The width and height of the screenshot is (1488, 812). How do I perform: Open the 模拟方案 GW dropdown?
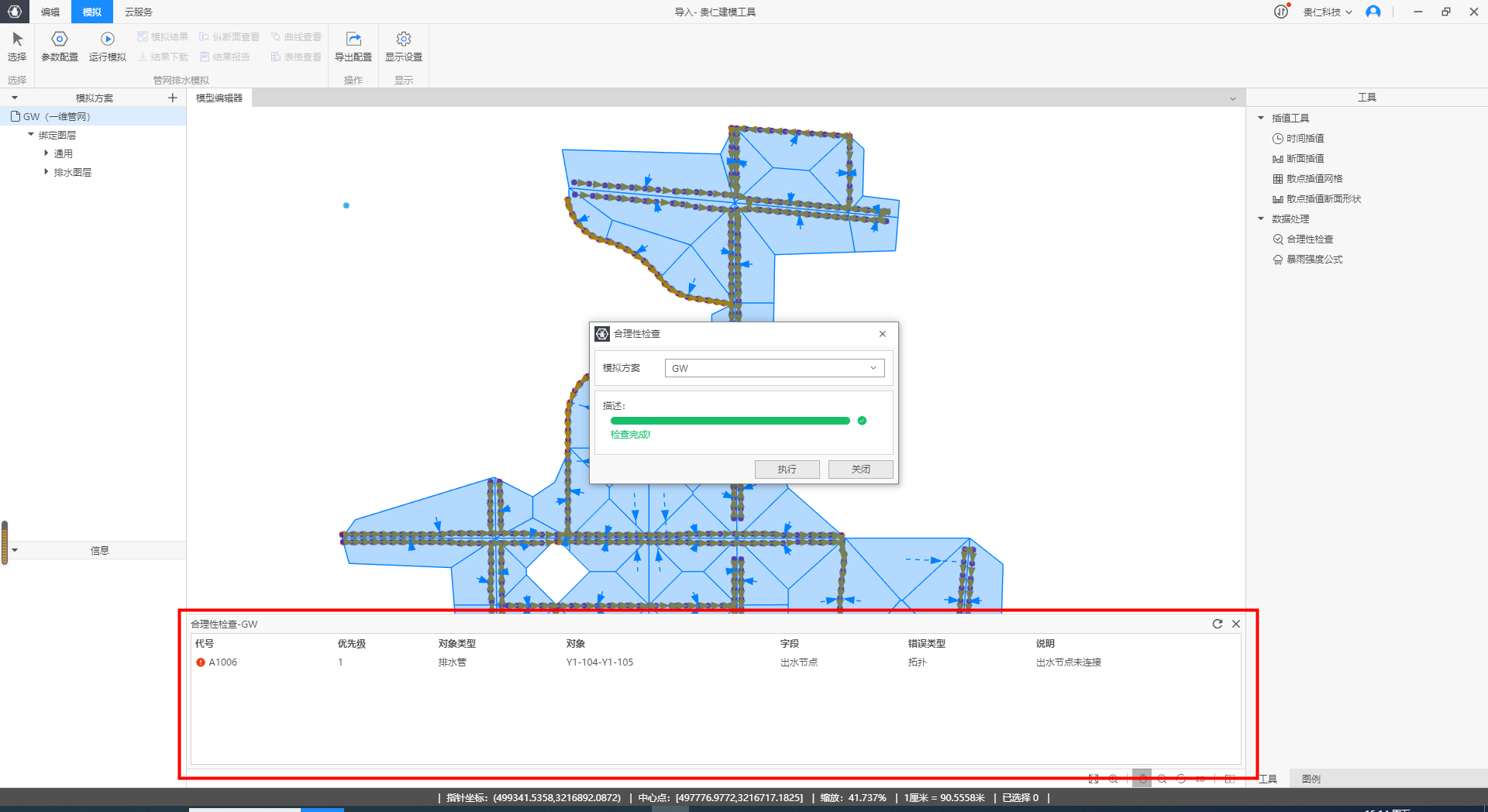tap(774, 368)
